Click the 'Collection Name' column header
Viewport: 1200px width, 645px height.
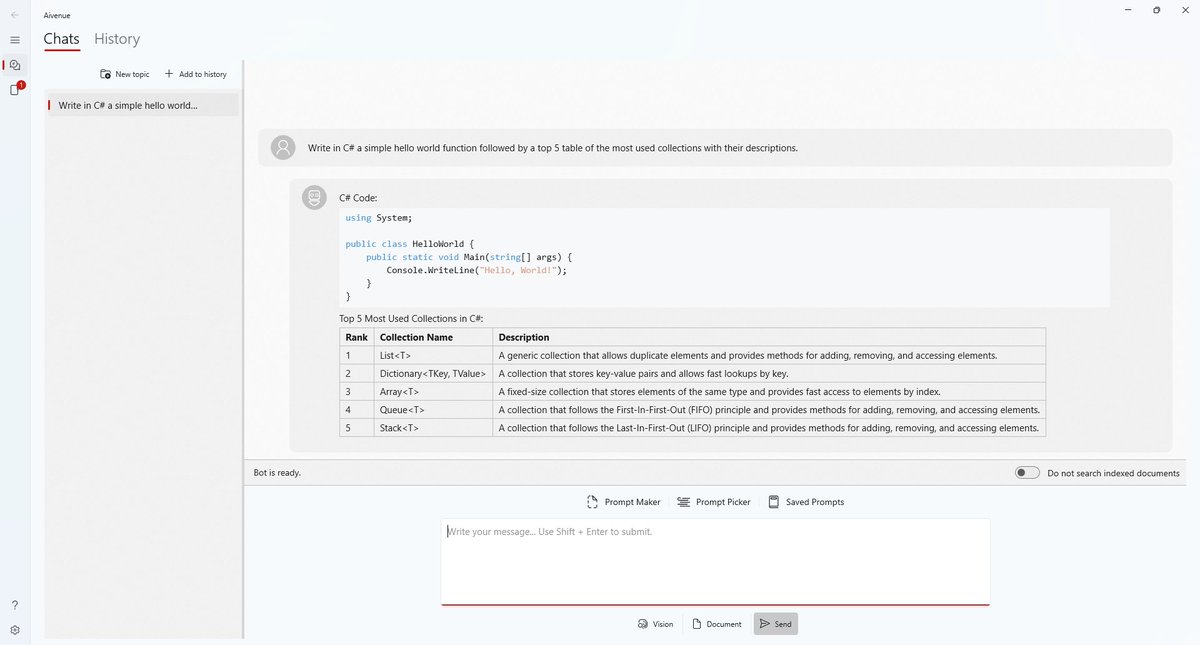click(x=434, y=337)
